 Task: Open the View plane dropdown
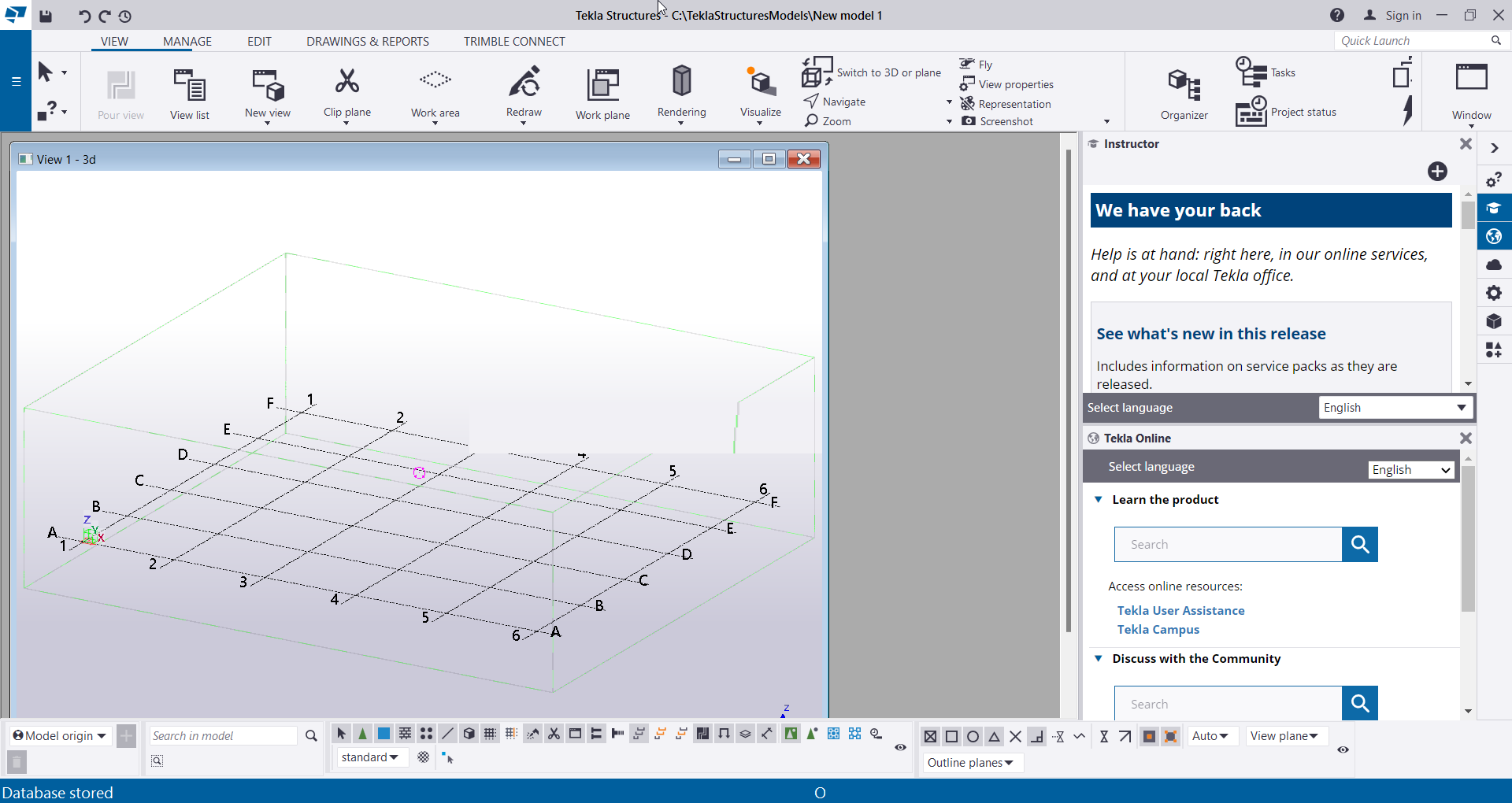tap(1285, 736)
